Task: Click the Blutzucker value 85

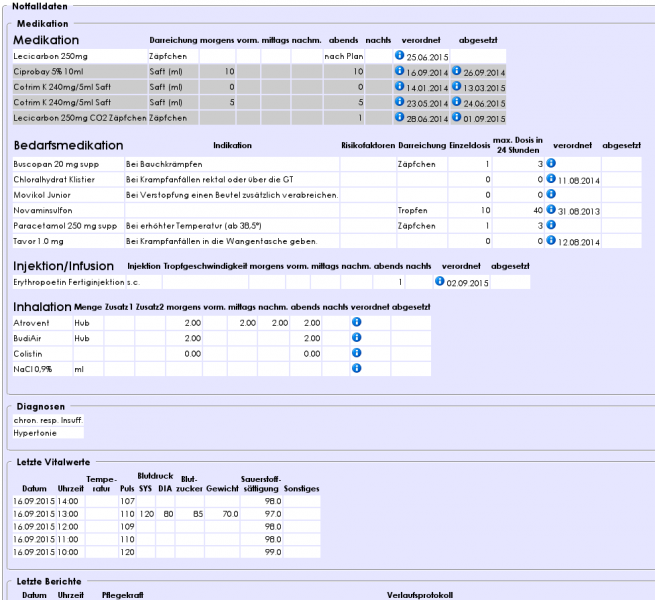Action: (198, 514)
